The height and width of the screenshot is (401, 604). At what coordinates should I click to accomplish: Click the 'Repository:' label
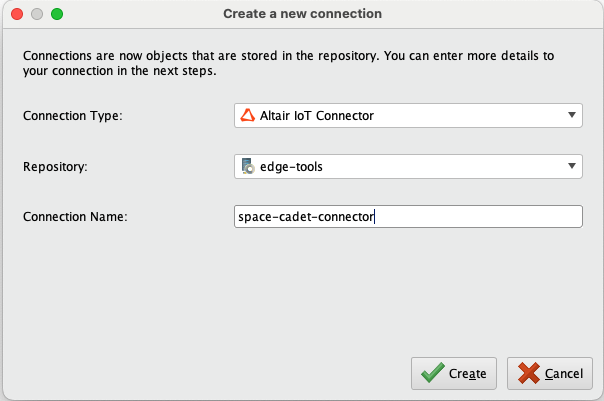click(55, 166)
